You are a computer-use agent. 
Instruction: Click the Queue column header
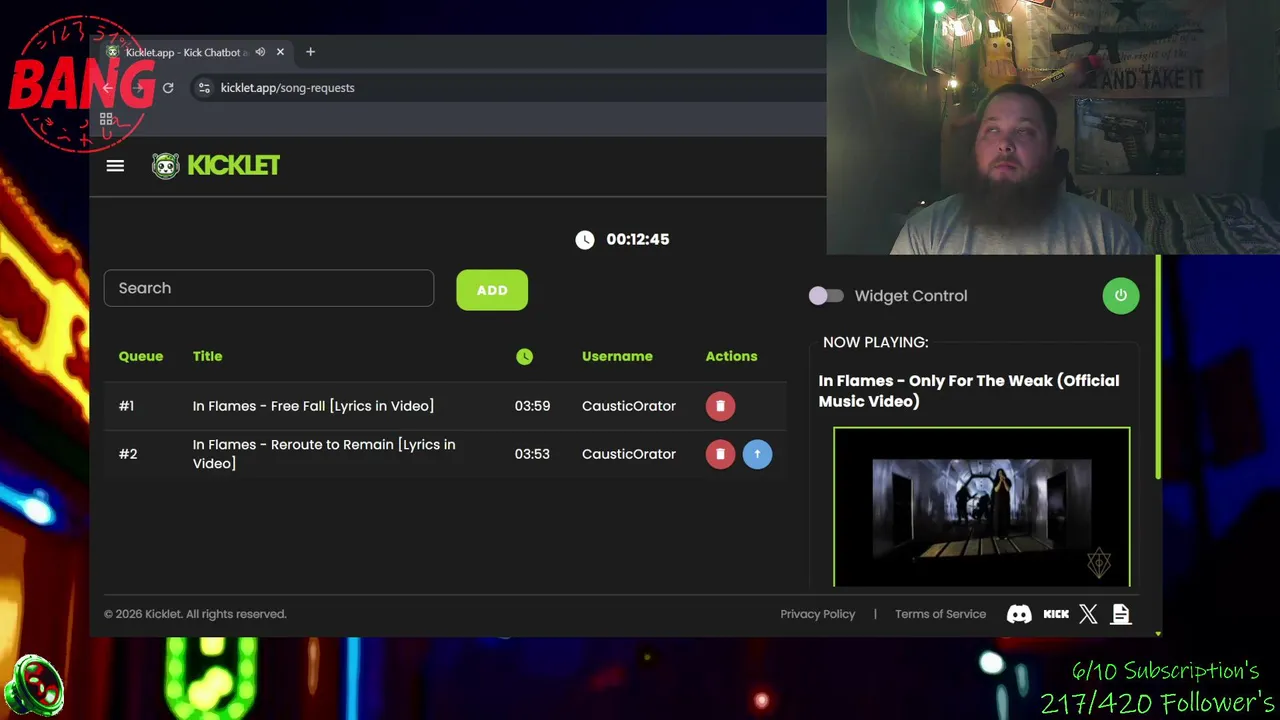tap(141, 356)
